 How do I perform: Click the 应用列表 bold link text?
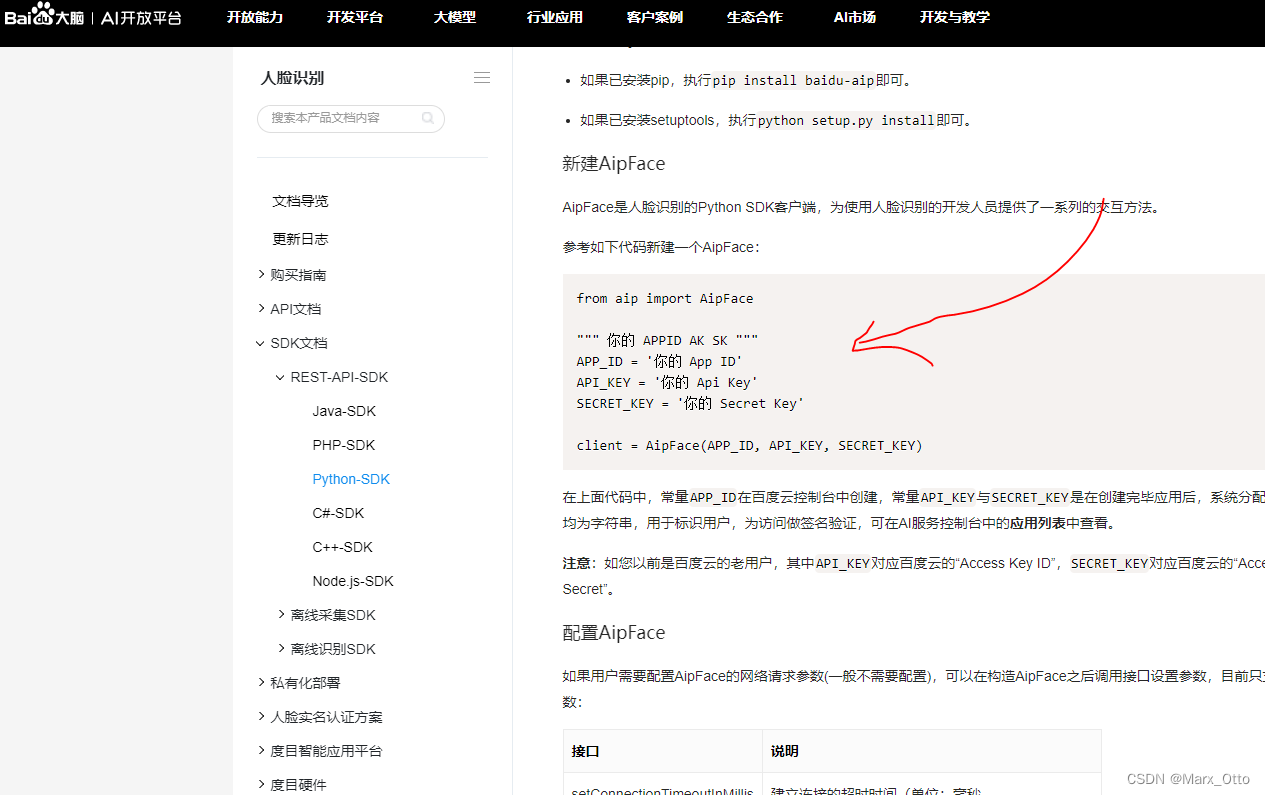click(x=1038, y=523)
